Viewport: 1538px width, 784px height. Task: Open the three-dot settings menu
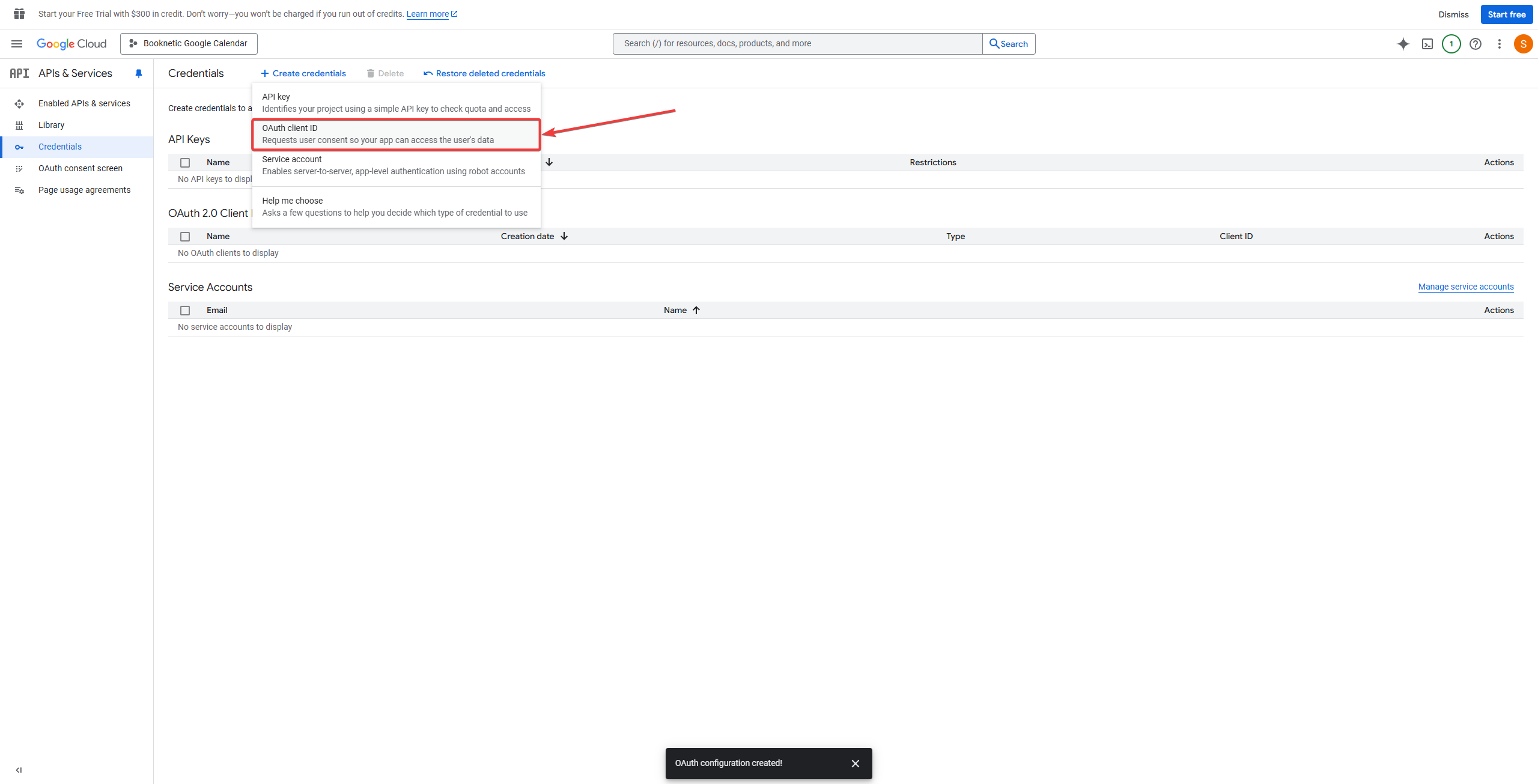[1500, 44]
